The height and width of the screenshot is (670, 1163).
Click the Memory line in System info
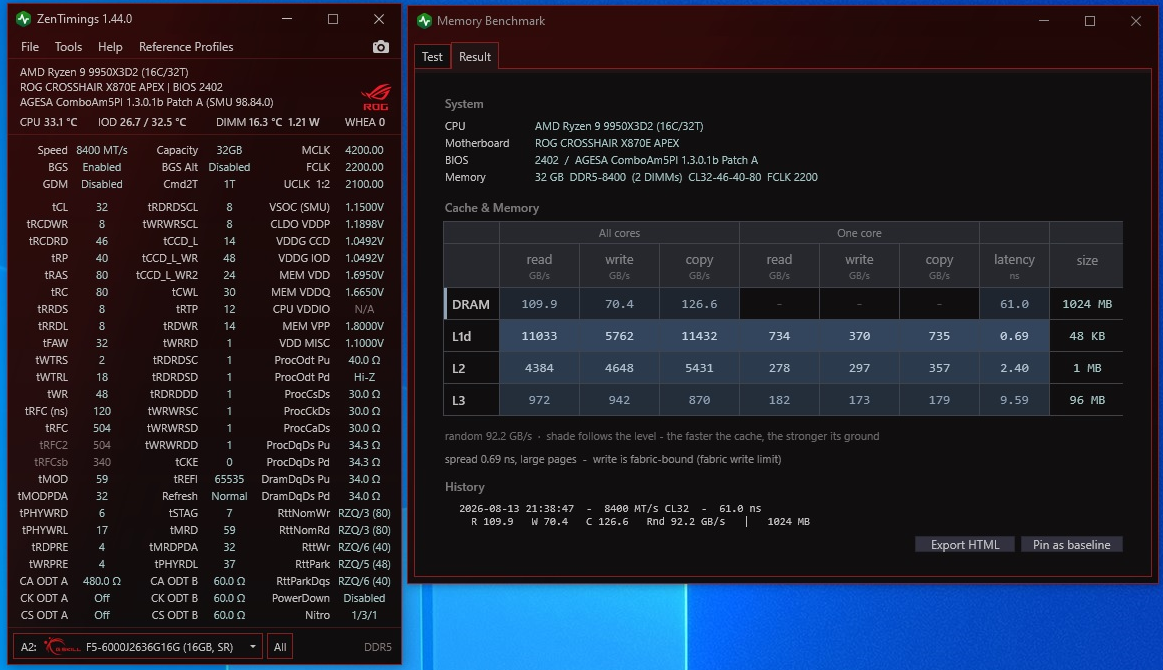[x=631, y=177]
